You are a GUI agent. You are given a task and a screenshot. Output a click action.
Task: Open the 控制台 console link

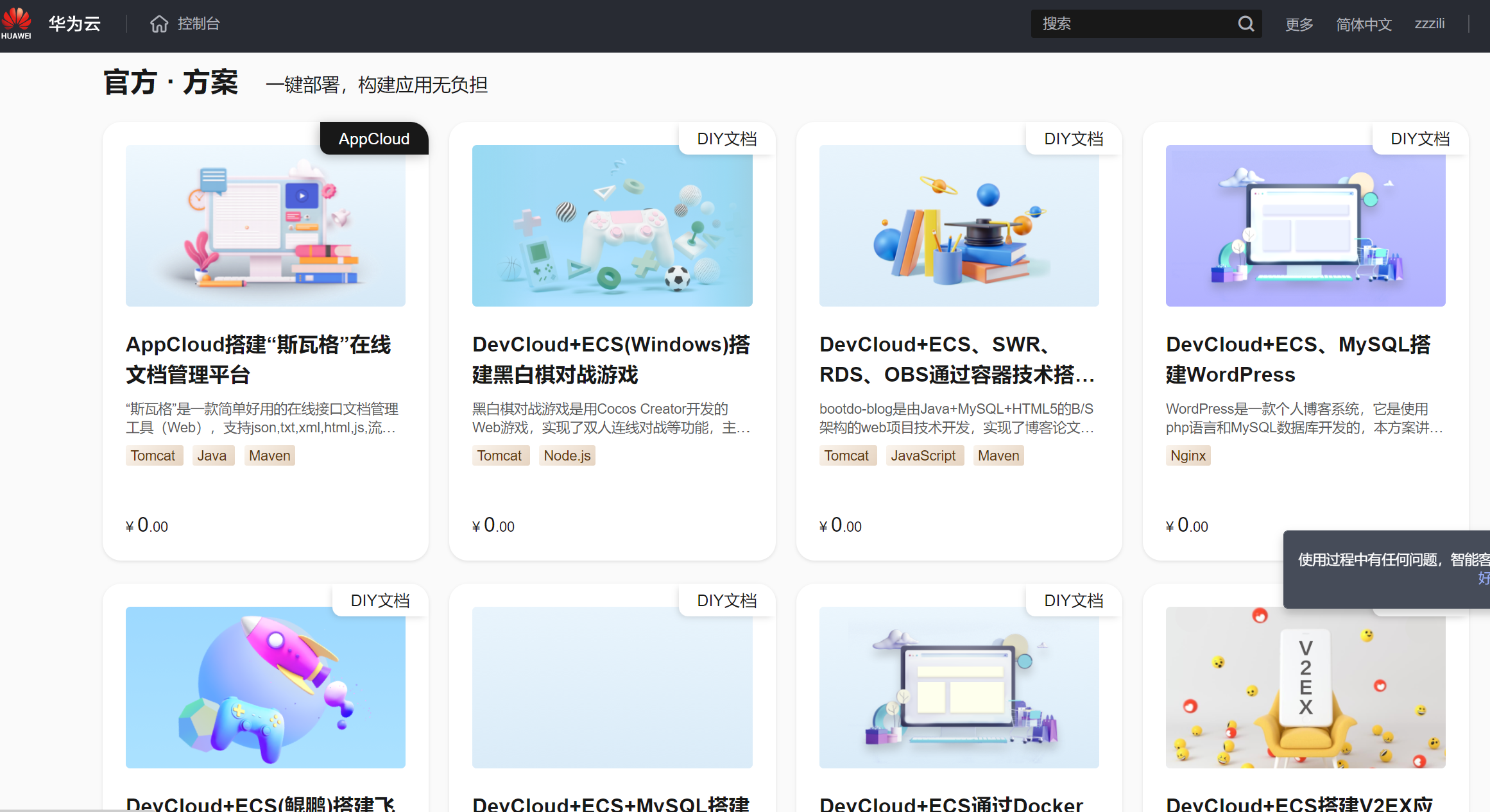click(x=199, y=24)
